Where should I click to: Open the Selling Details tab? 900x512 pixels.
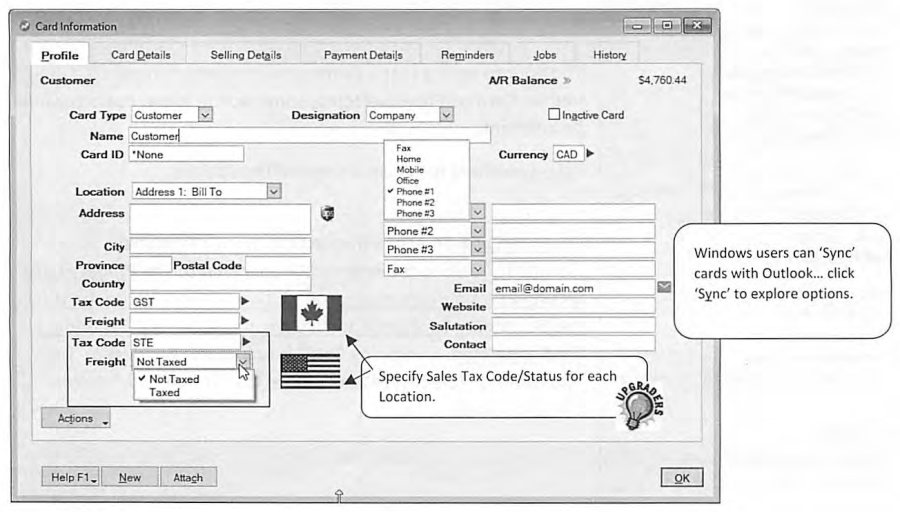pos(246,55)
